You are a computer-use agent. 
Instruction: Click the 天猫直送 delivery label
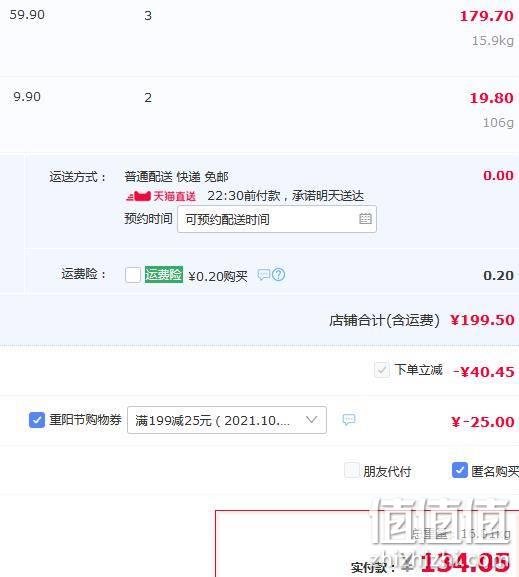click(x=174, y=196)
